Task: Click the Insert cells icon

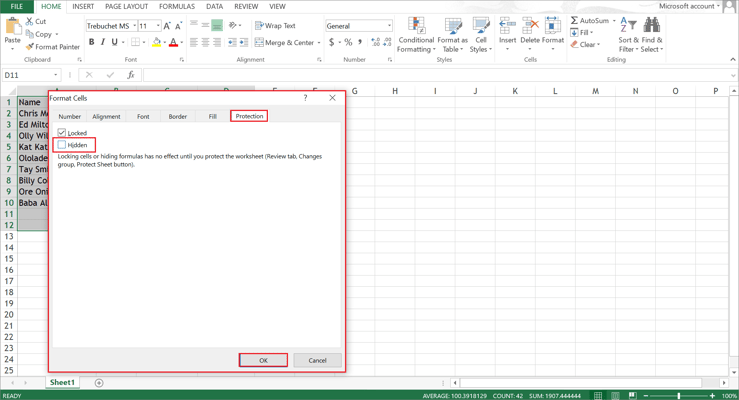Action: coord(508,26)
